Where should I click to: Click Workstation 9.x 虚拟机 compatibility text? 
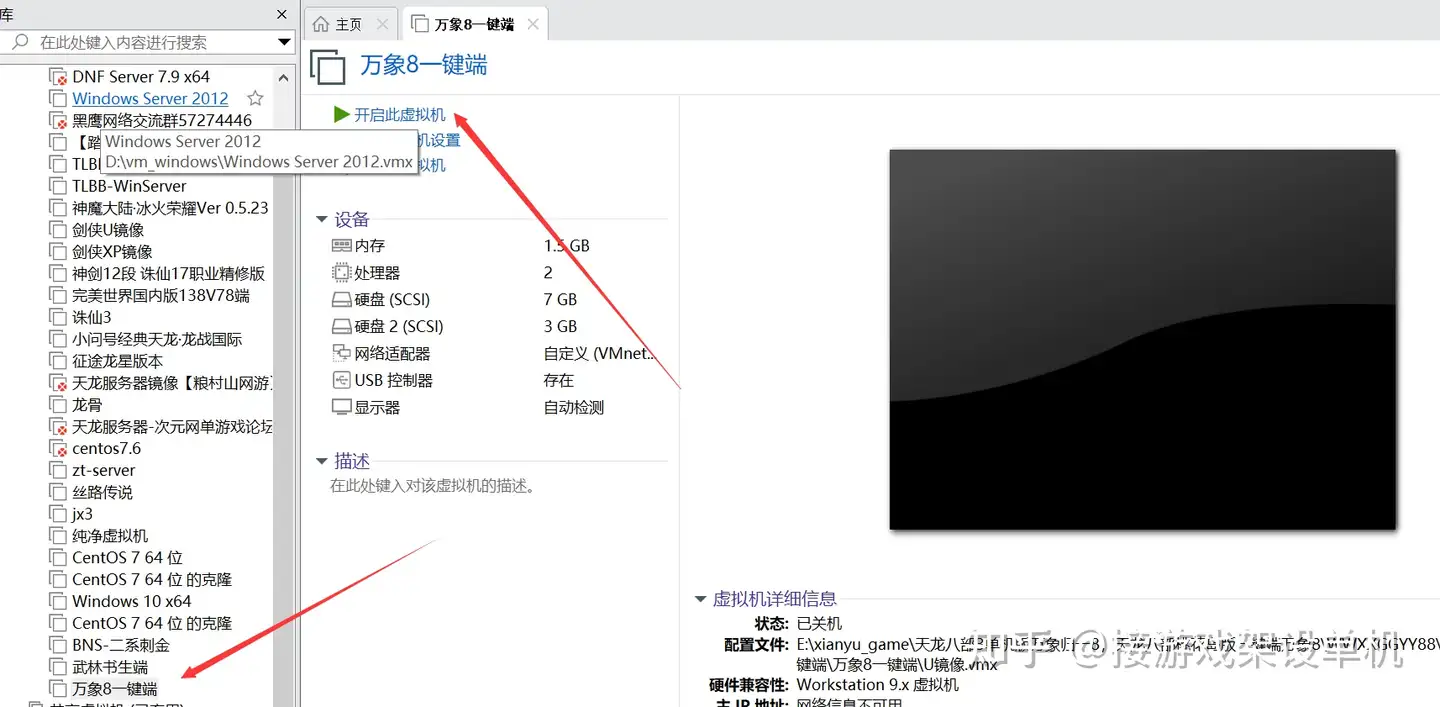click(x=878, y=685)
